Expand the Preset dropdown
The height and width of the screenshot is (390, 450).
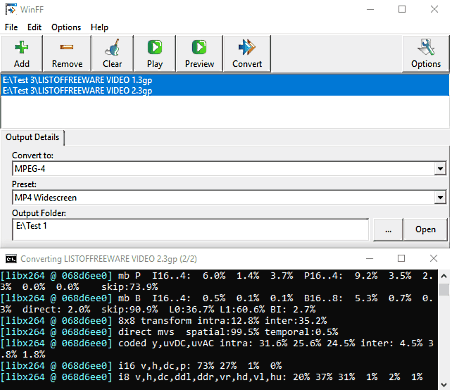coord(440,198)
